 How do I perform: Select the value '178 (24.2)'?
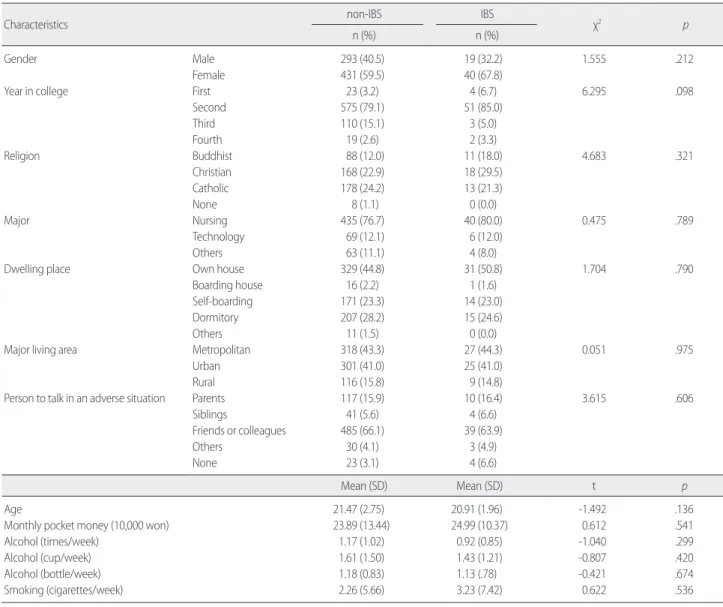click(362, 188)
